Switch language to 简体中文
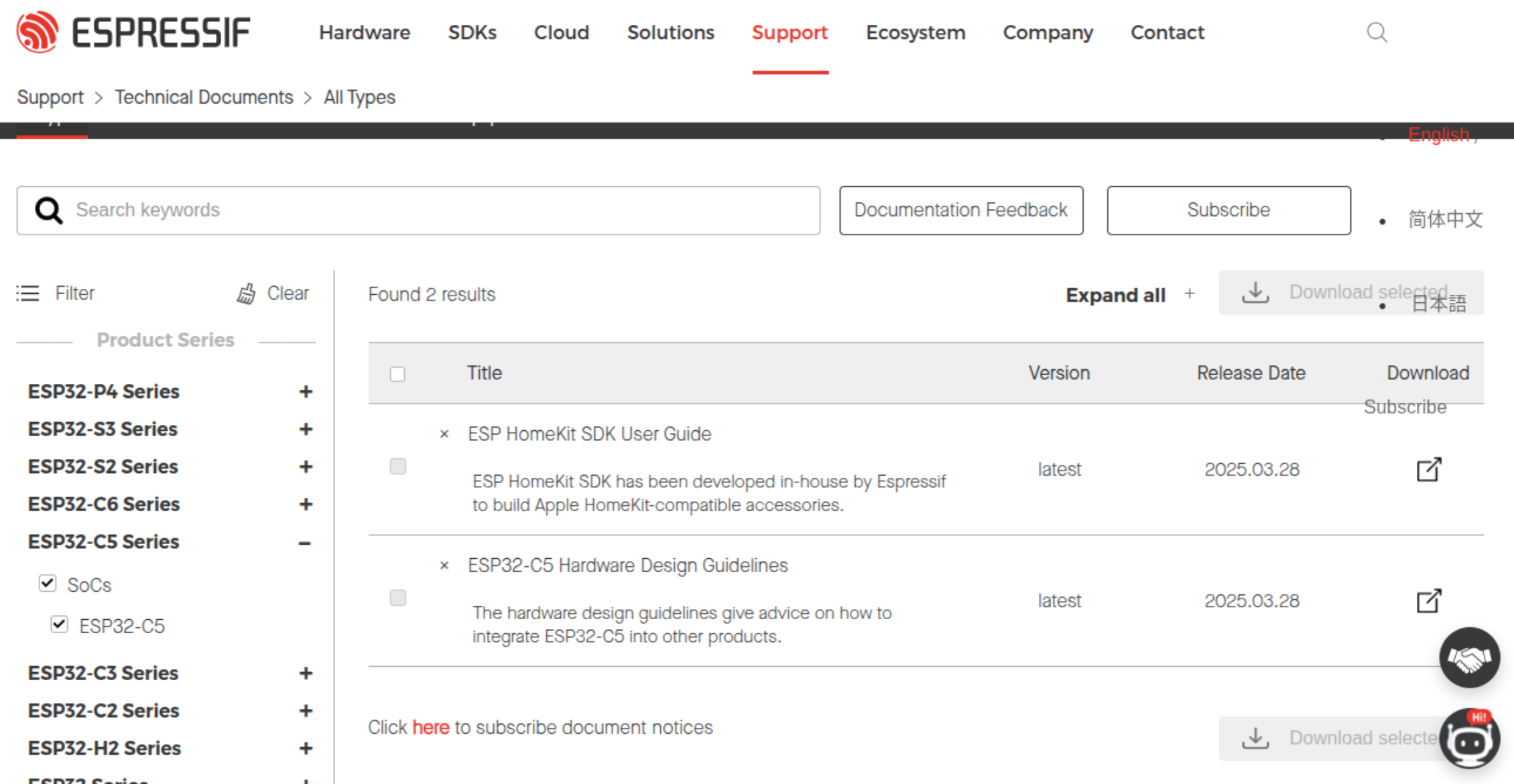The height and width of the screenshot is (784, 1514). point(1445,218)
